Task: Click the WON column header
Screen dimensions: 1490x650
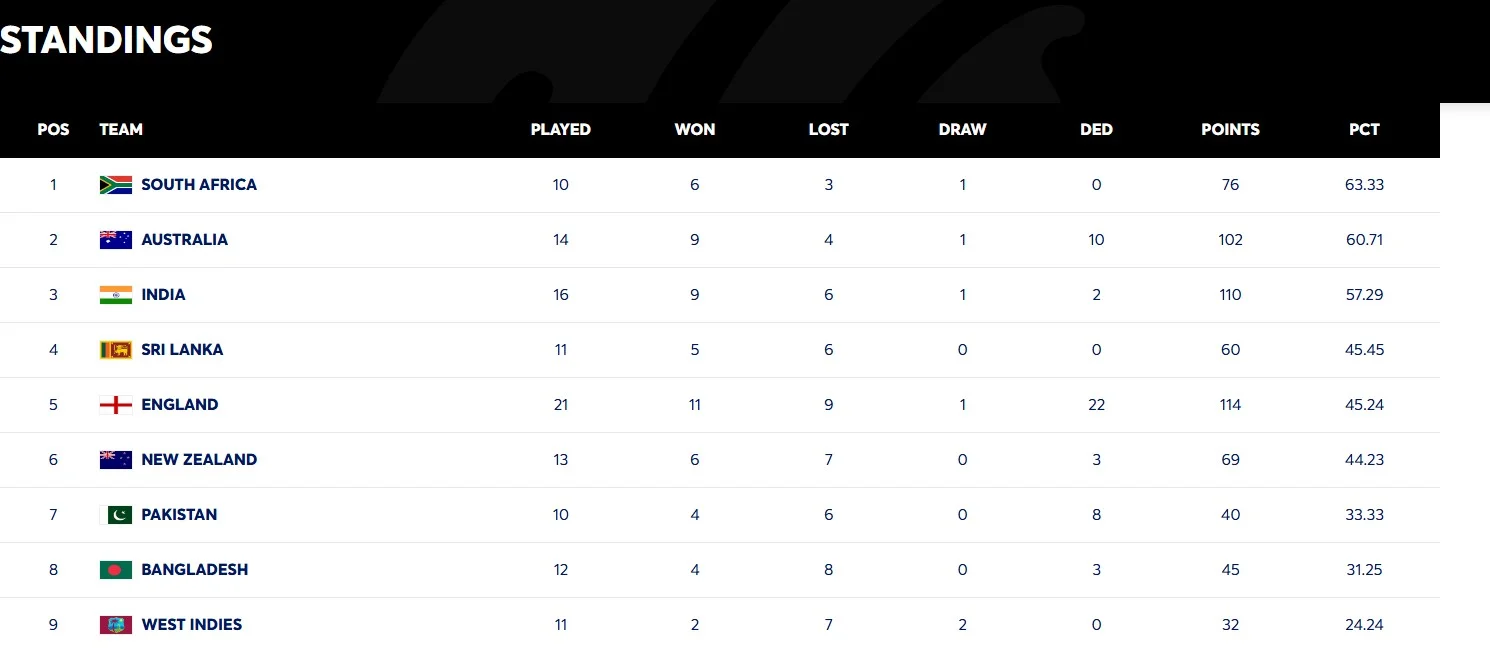Action: (695, 130)
